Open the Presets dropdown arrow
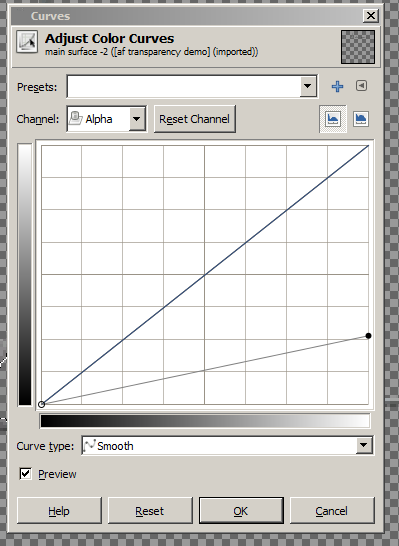The height and width of the screenshot is (546, 399). 308,86
